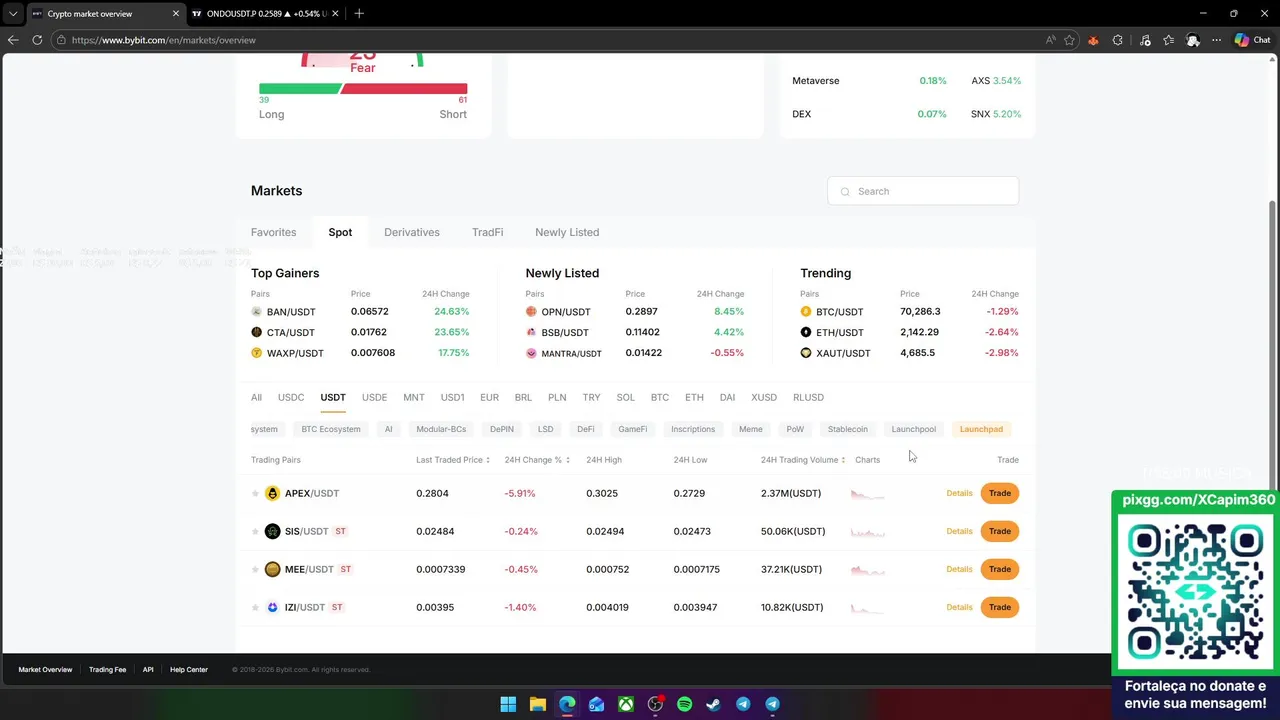Select the BTC quote currency tab
The height and width of the screenshot is (720, 1280).
pos(660,397)
